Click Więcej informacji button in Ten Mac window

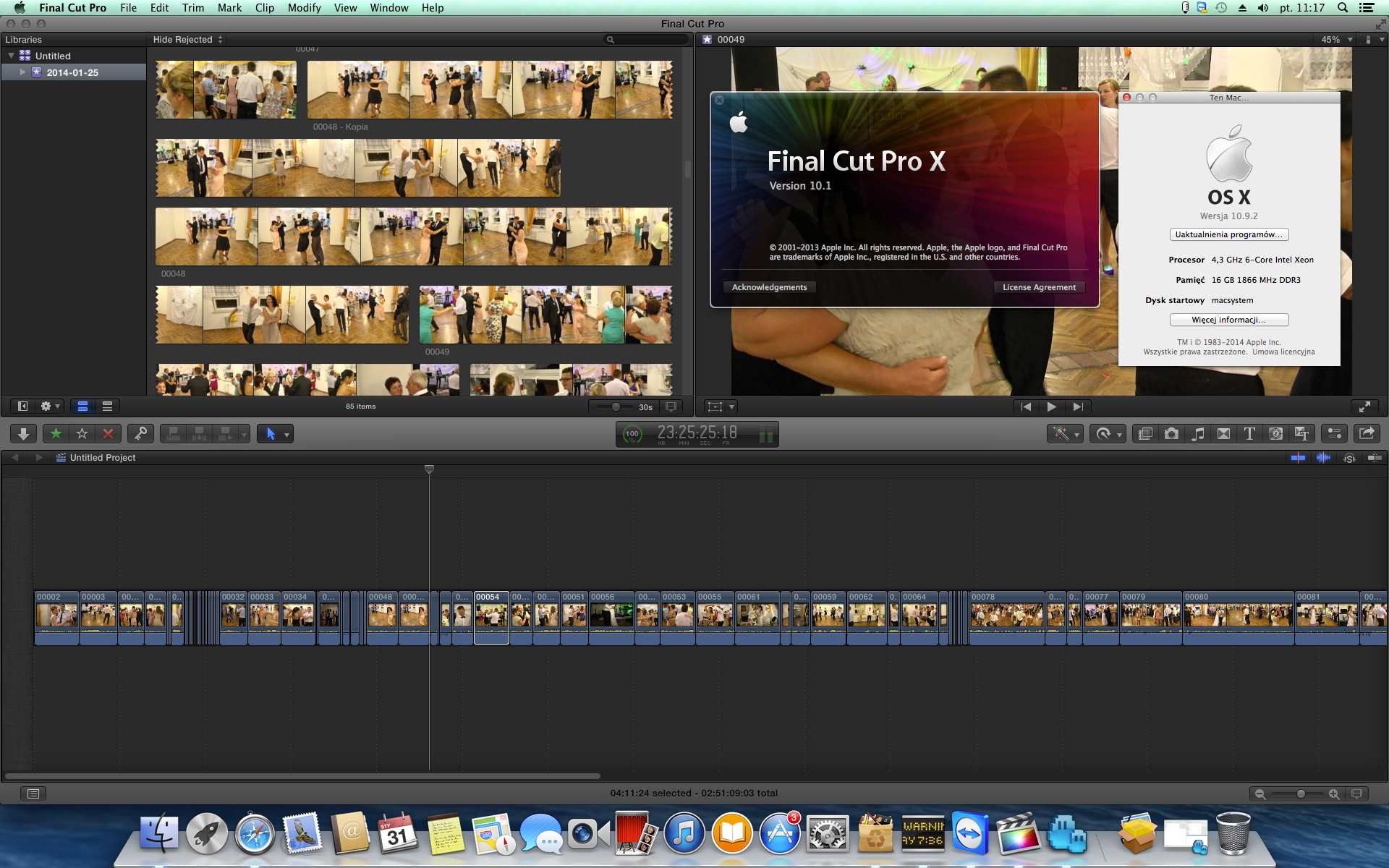(x=1228, y=320)
